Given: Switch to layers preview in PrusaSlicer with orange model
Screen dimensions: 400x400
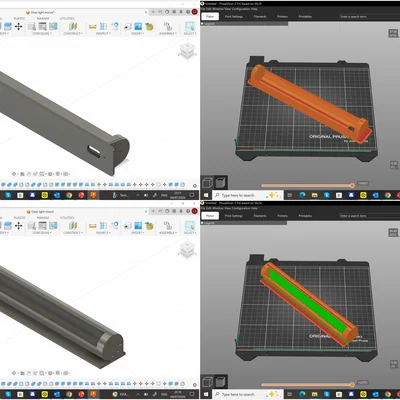Looking at the screenshot, I should point(220,183).
